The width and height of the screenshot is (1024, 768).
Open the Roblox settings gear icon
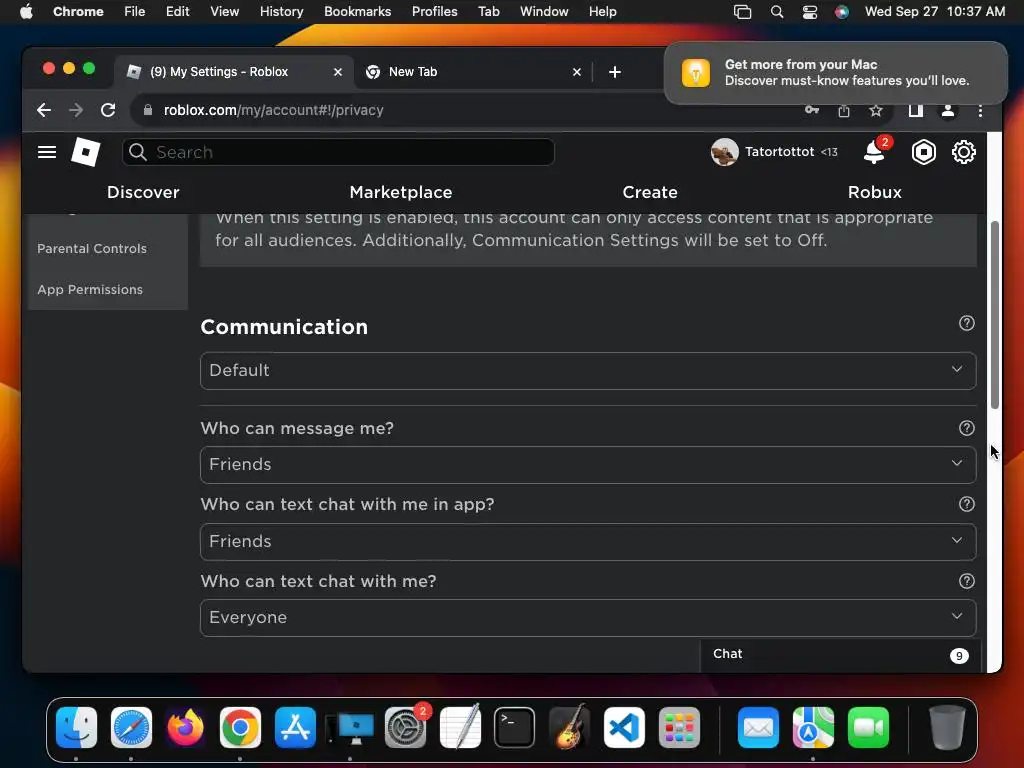pyautogui.click(x=963, y=152)
